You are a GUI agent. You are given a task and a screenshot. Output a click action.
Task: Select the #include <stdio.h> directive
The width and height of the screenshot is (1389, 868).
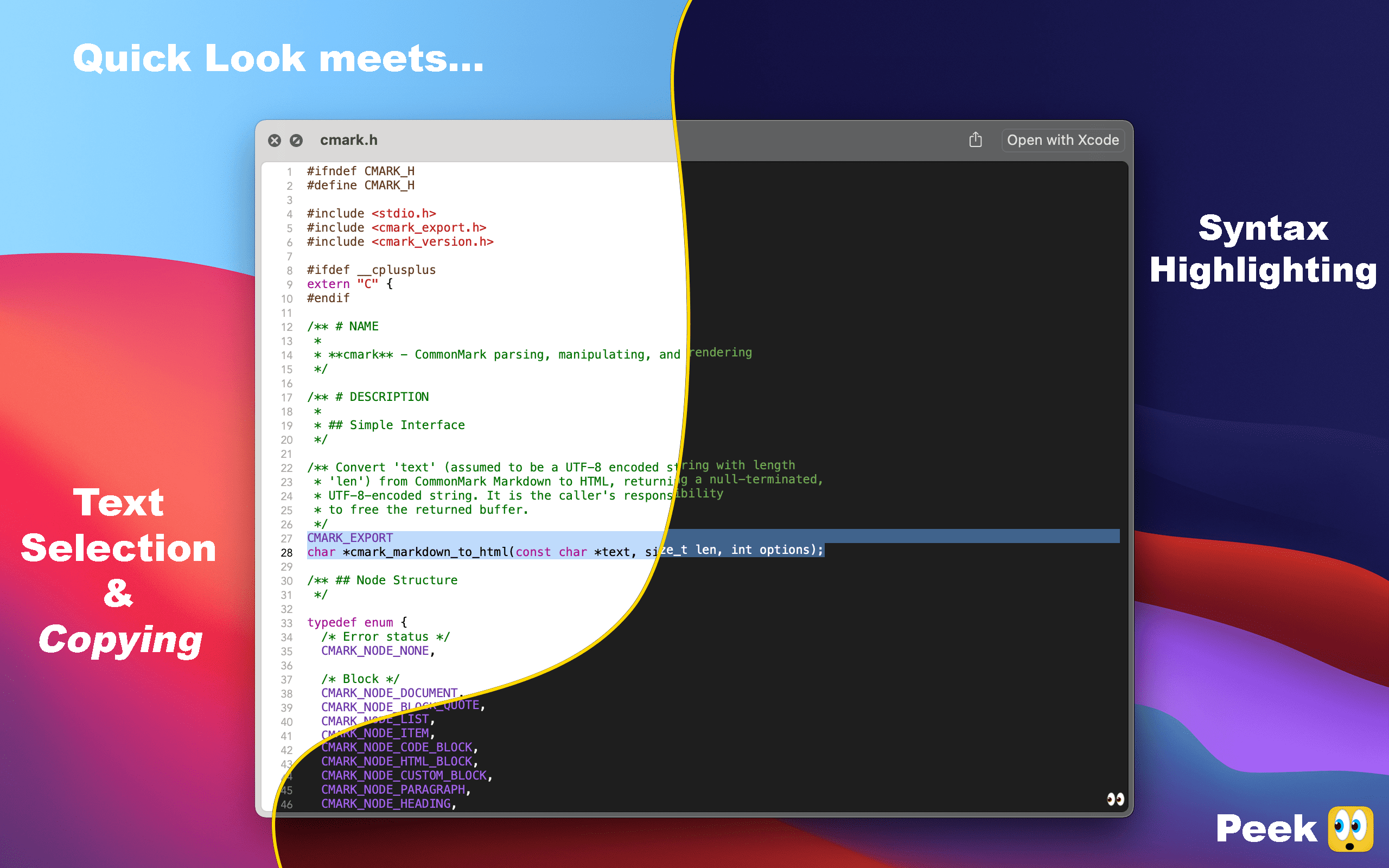click(370, 213)
